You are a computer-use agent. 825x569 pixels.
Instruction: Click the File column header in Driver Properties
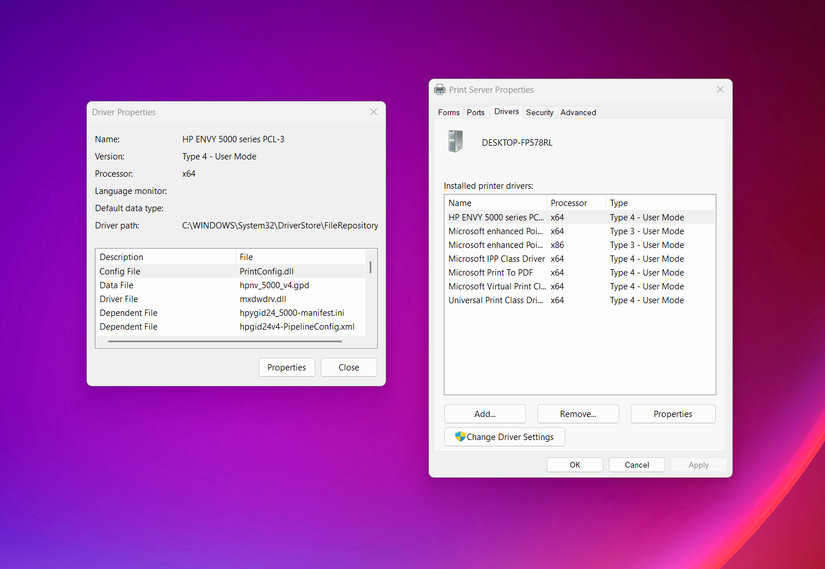point(300,257)
